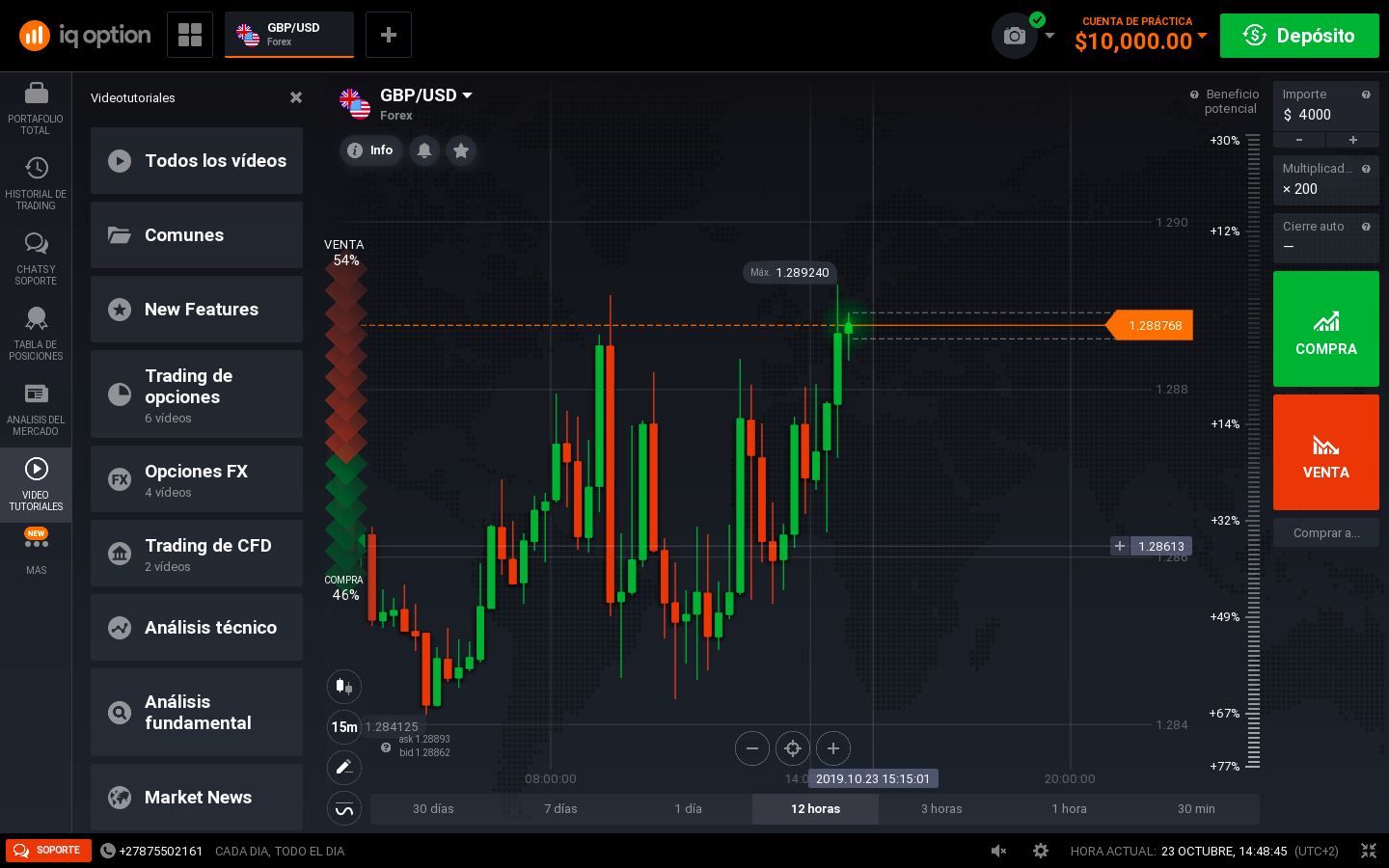The height and width of the screenshot is (868, 1389).
Task: Open Análisis fundamental video category
Action: [x=197, y=712]
